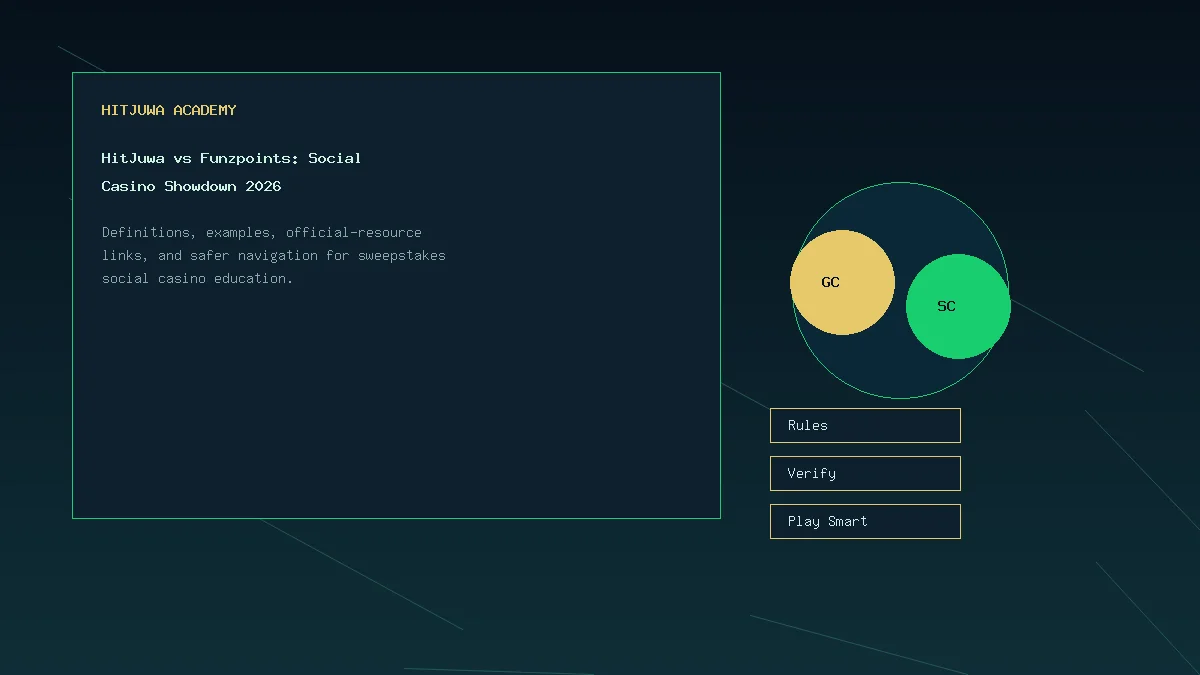
Task: Click the line 'Definitions, examples, official-resource'
Action: click(x=262, y=232)
